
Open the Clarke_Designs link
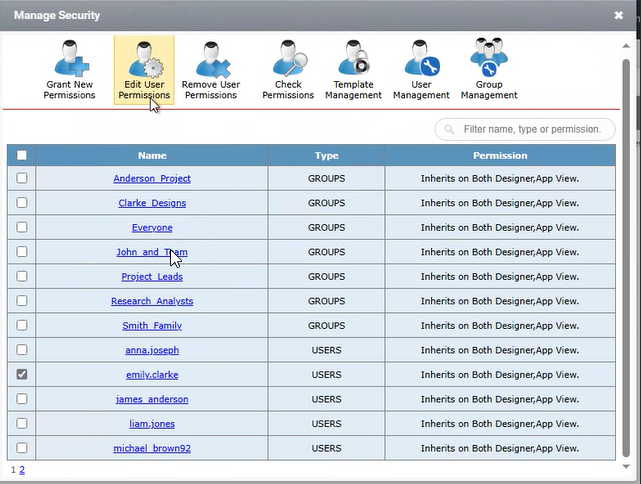click(x=152, y=203)
